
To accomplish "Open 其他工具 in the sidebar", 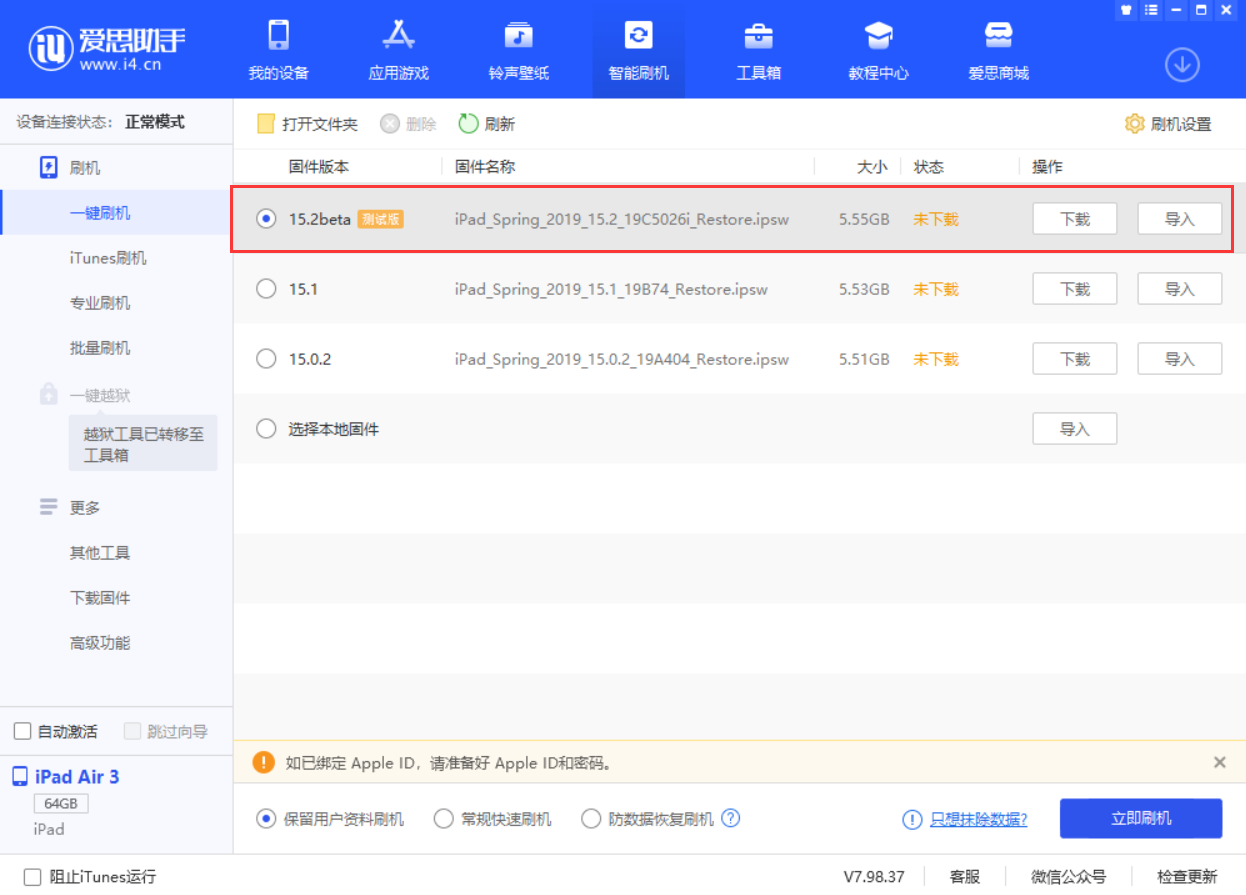I will (x=100, y=553).
